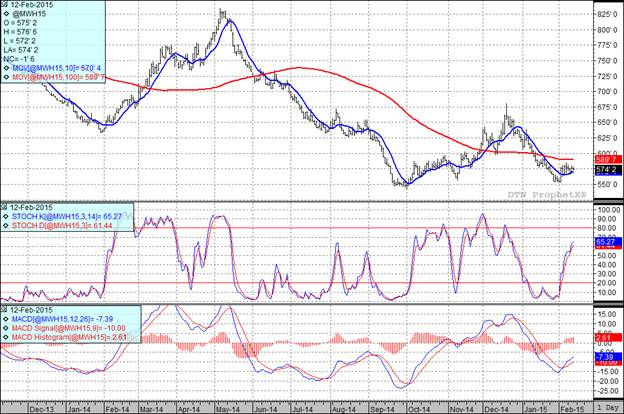Screen dimensions: 624x414
Task: Click the diamond marker next to @MWH15
Action: (6, 14)
